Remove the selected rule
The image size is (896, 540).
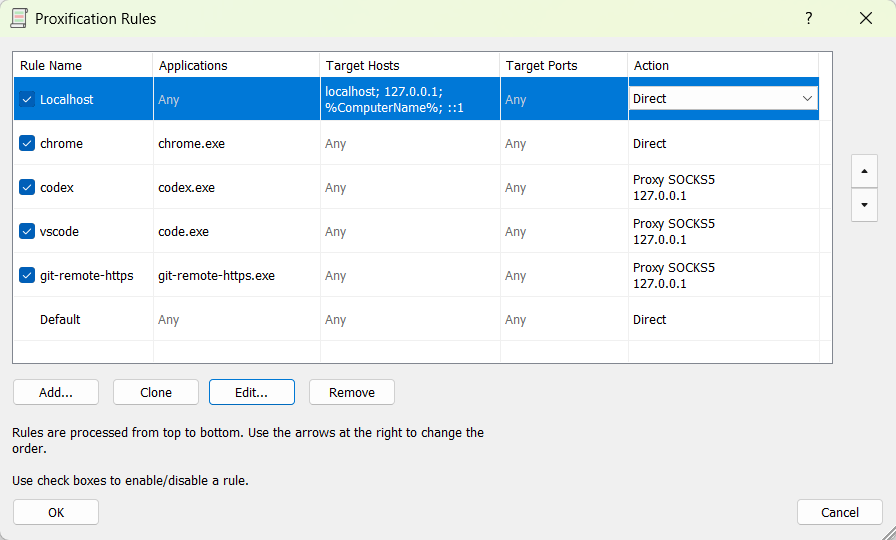[352, 393]
